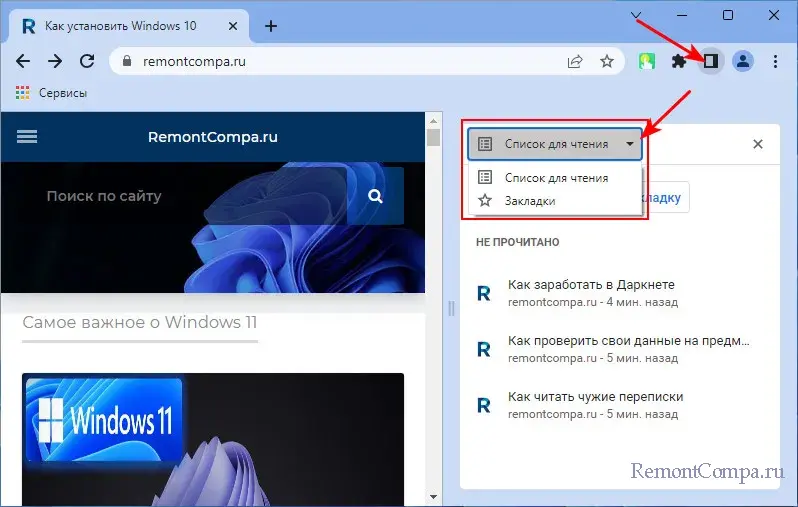Bookmark this page with star icon
Viewport: 798px width, 507px height.
click(x=606, y=61)
